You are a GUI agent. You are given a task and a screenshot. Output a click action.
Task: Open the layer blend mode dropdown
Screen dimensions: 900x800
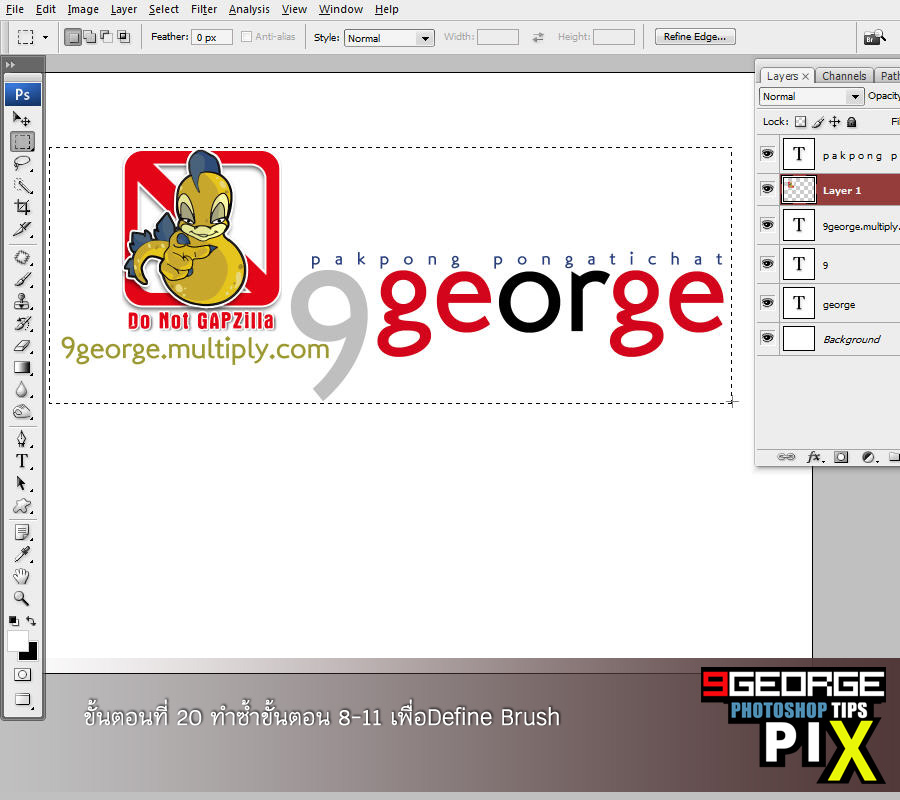point(812,96)
